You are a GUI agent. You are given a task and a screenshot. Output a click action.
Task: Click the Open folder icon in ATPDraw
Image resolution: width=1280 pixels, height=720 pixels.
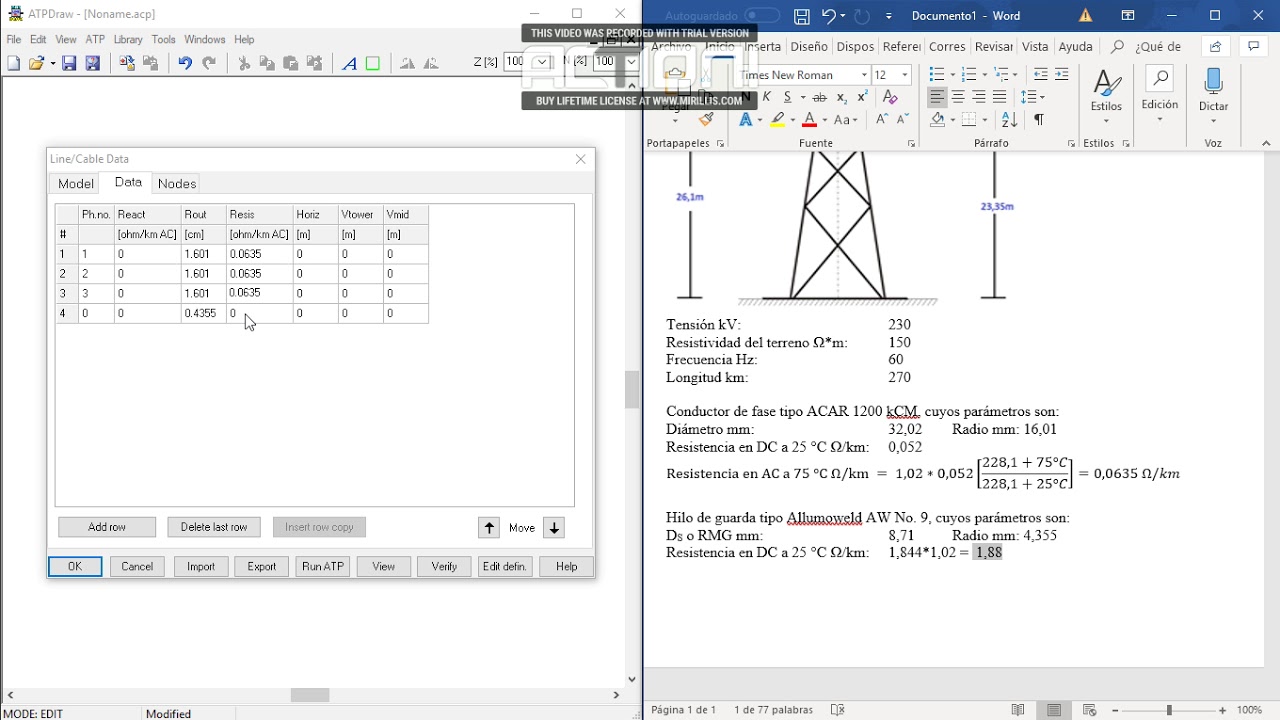click(x=36, y=63)
